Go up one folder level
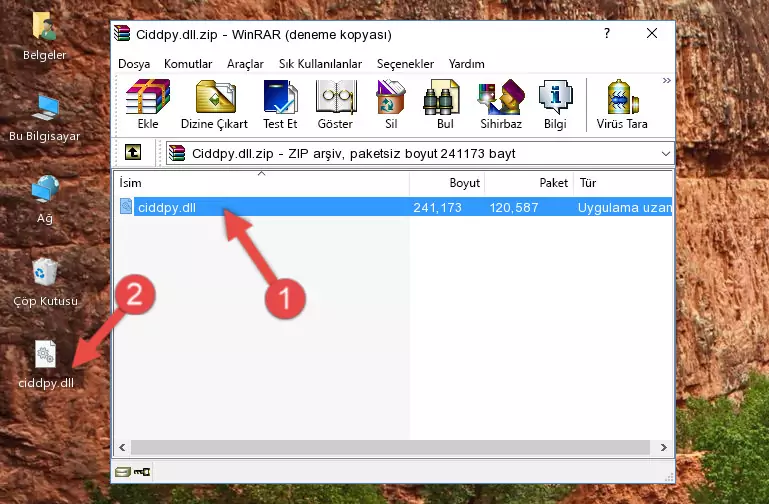Image resolution: width=769 pixels, height=504 pixels. tap(132, 152)
